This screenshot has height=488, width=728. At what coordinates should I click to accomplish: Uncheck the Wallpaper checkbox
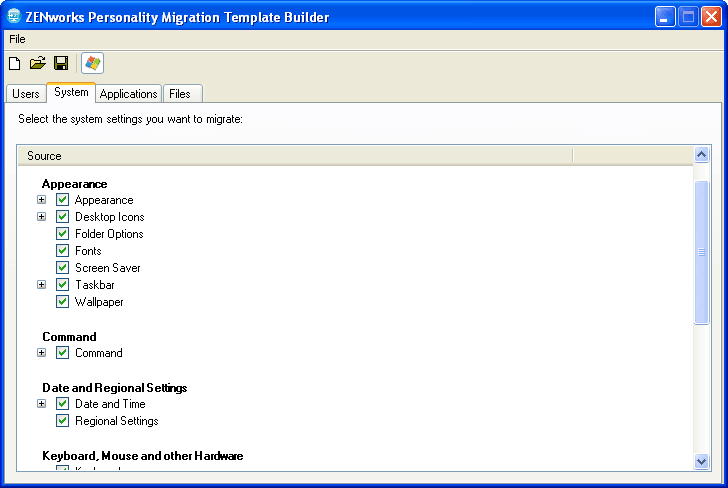(63, 302)
